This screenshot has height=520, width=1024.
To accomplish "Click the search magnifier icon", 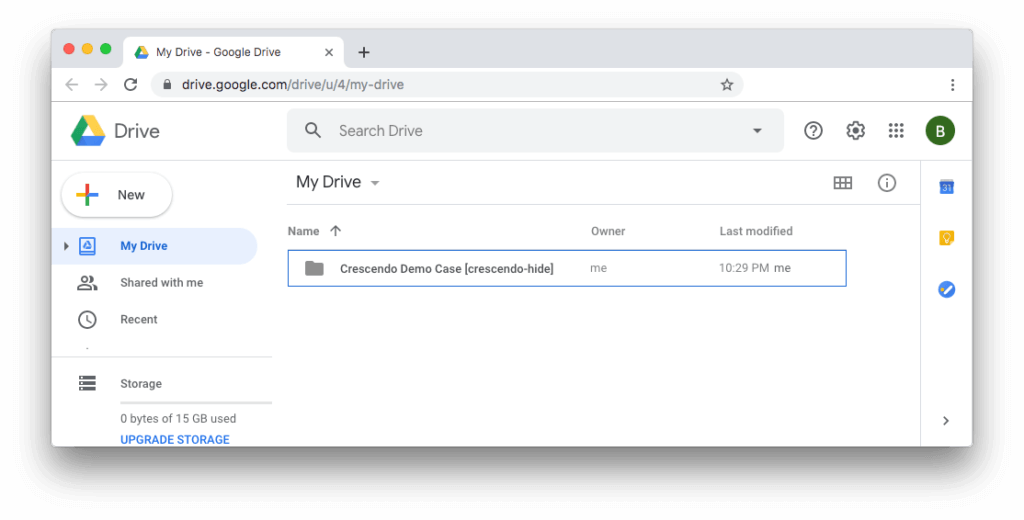I will pos(313,131).
